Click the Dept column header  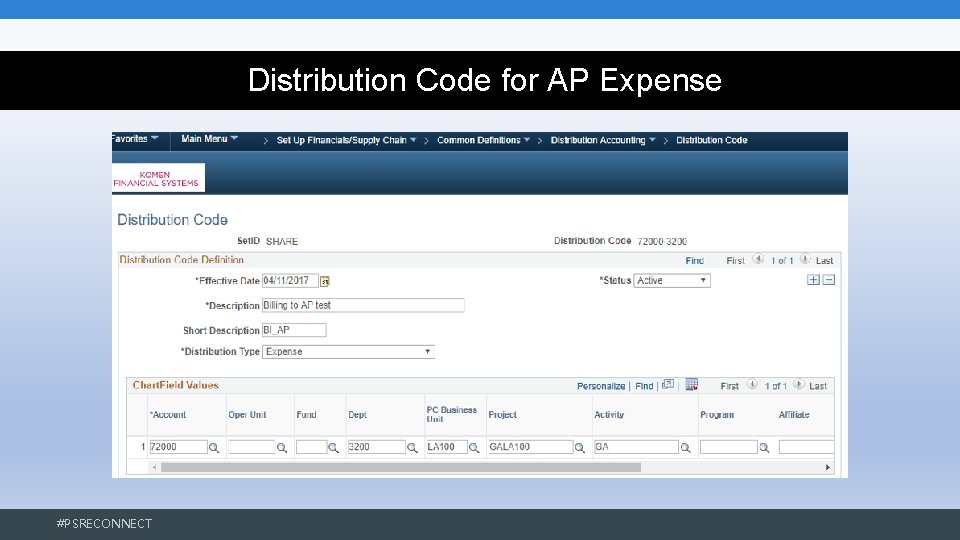(x=358, y=414)
